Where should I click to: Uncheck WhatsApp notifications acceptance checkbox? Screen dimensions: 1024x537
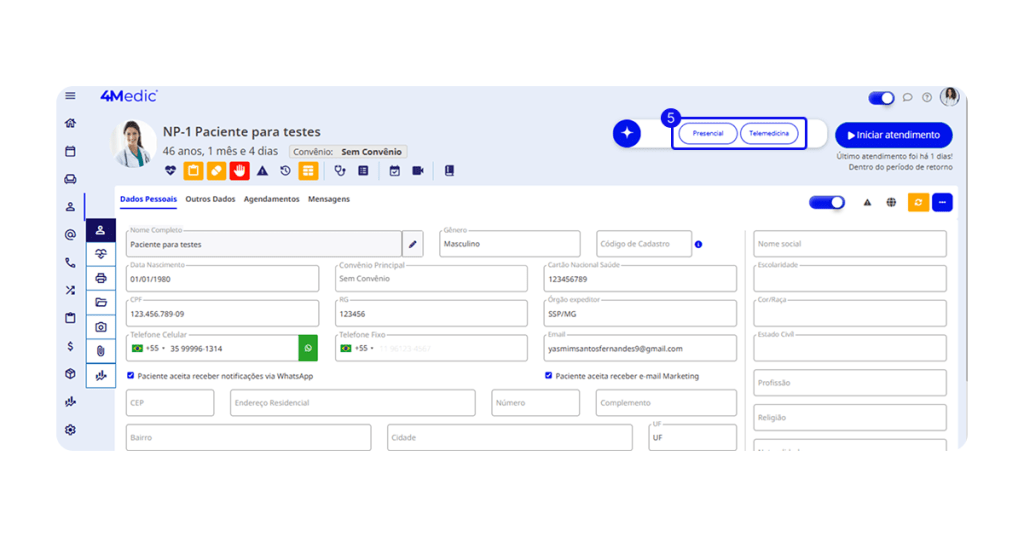[x=131, y=376]
